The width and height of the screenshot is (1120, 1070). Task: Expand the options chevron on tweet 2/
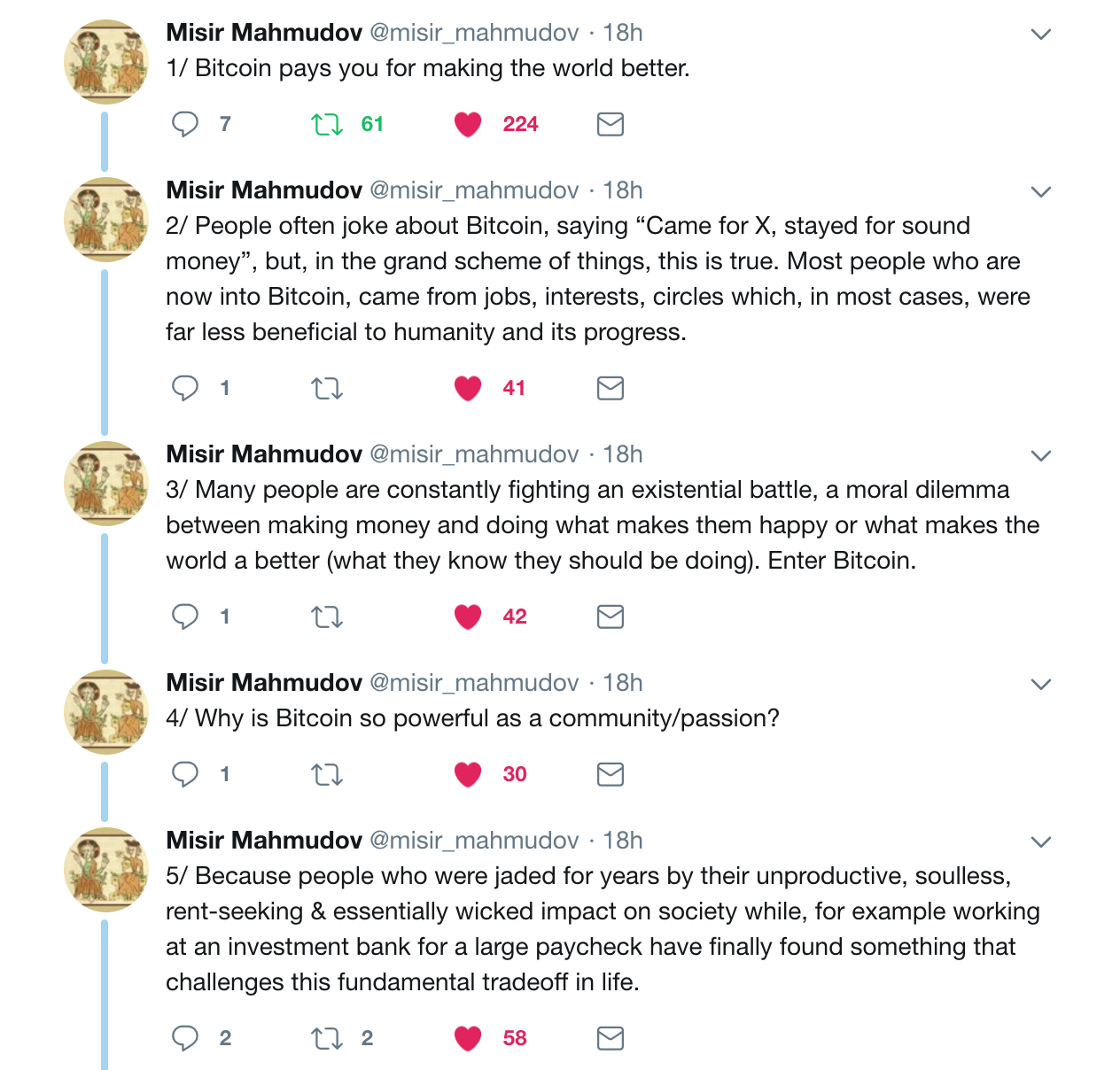point(1041,192)
